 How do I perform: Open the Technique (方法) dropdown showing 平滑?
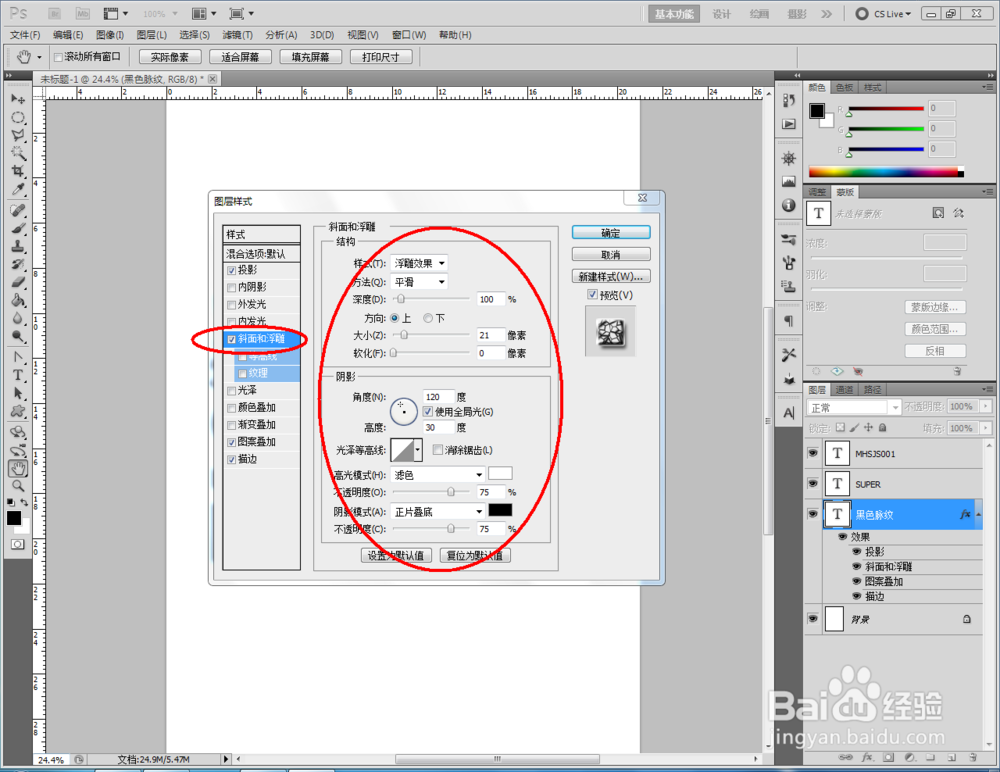pos(418,281)
